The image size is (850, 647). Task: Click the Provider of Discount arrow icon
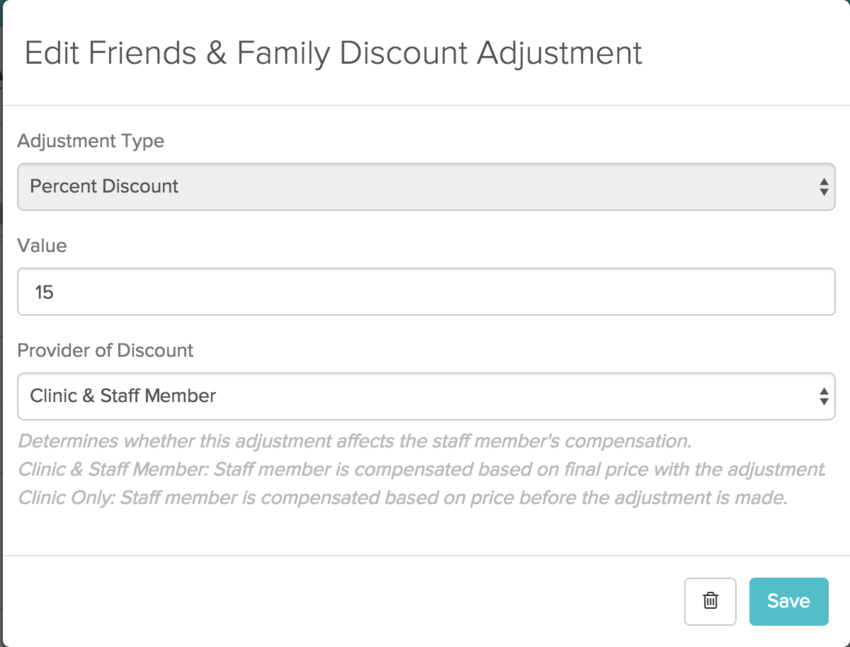(x=823, y=396)
